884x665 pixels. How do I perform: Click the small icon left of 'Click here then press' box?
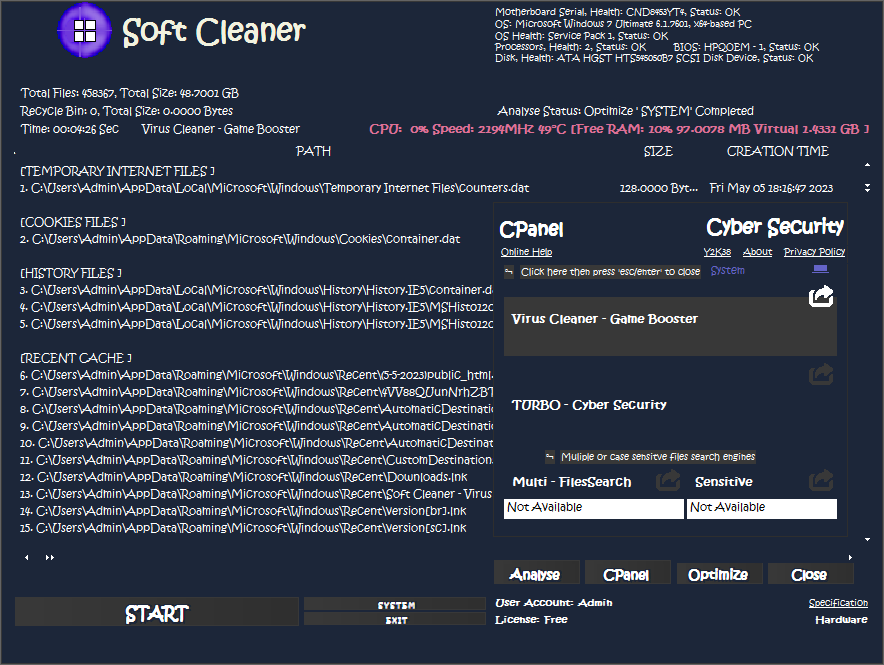coord(509,272)
